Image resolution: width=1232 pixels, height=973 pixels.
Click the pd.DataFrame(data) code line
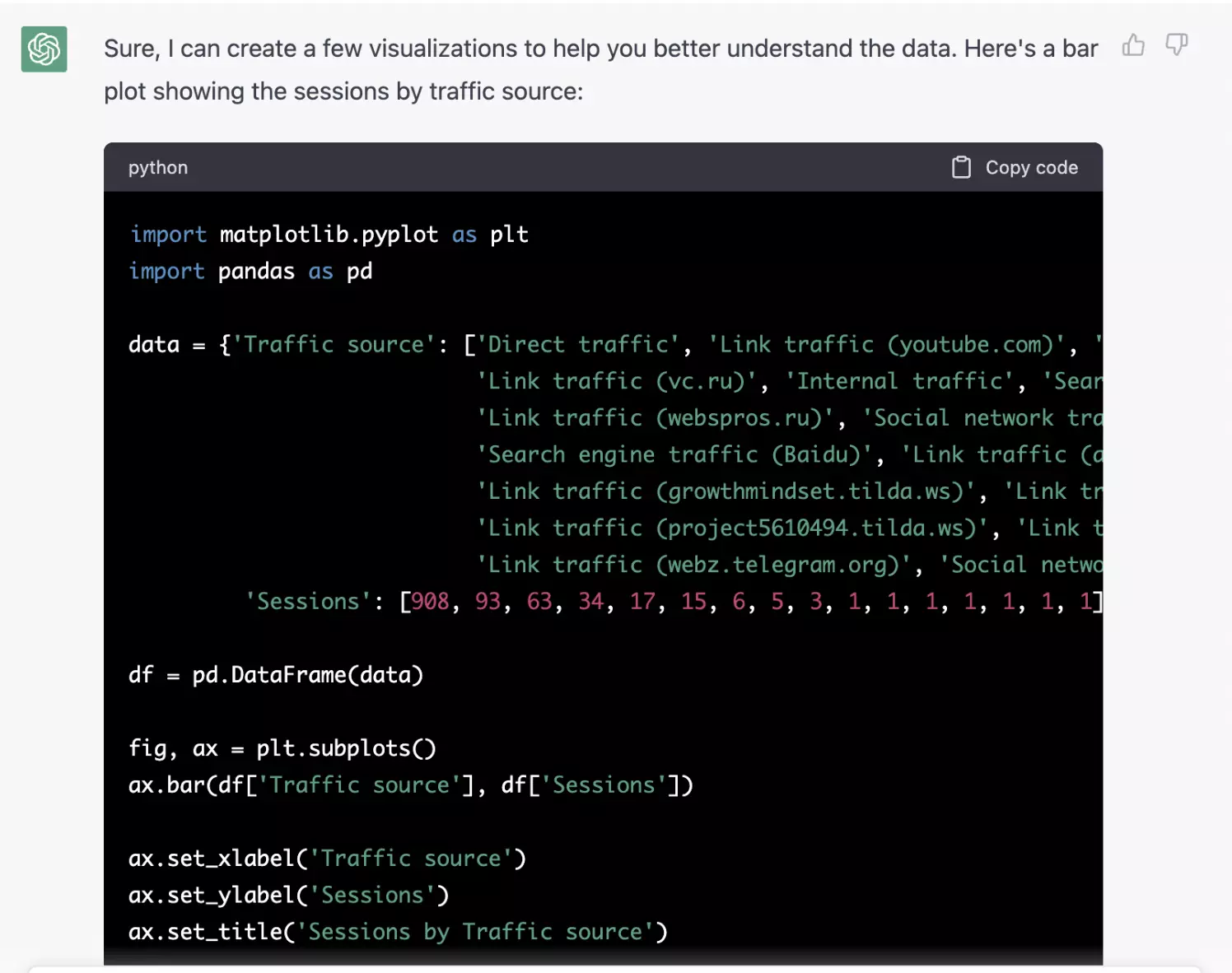click(x=276, y=675)
